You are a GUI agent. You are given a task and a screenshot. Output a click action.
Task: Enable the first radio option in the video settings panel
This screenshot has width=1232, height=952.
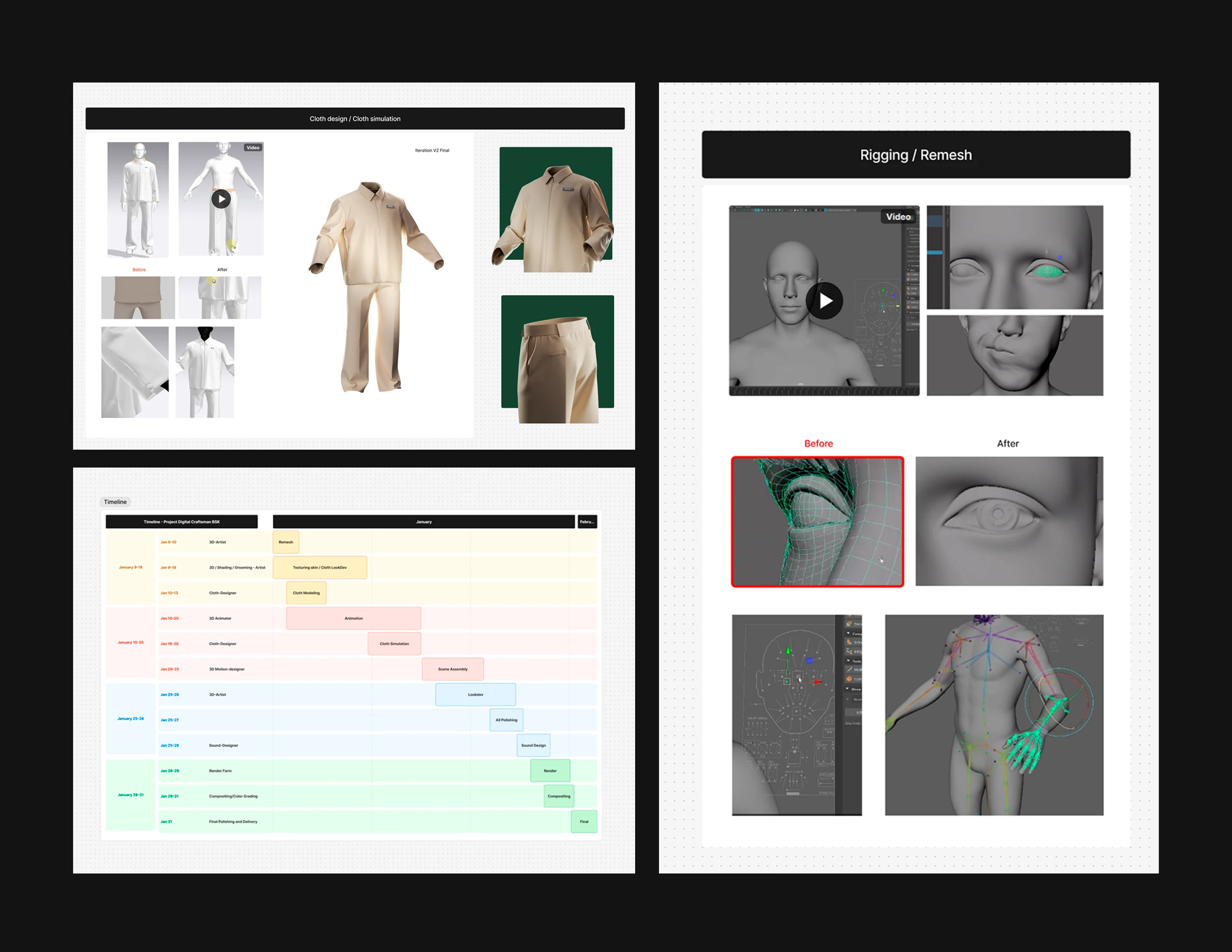coord(908,229)
